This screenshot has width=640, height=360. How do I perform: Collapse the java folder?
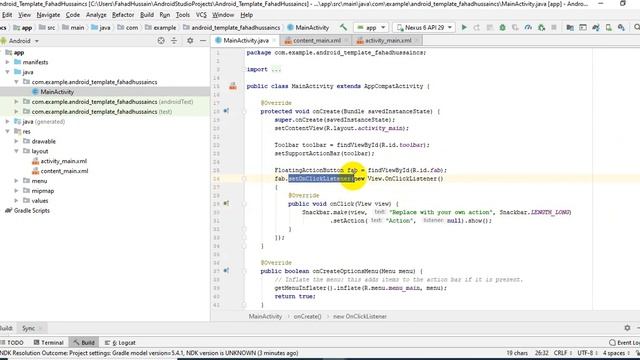[7, 72]
